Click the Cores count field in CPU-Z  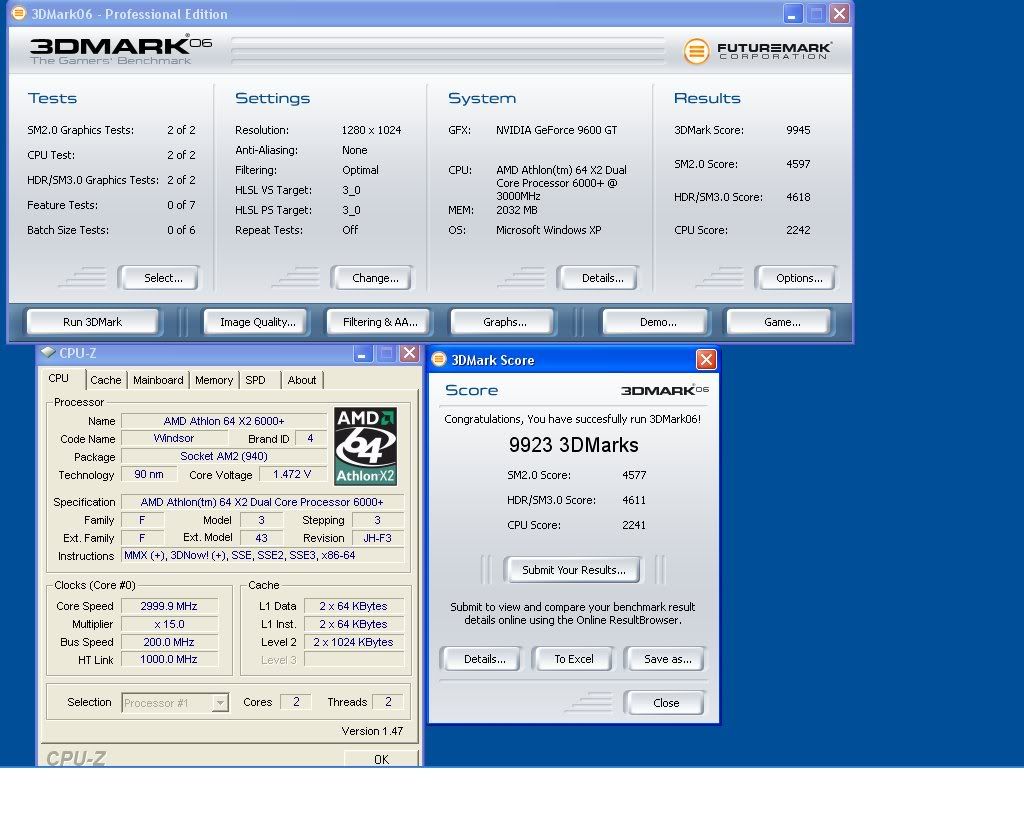[296, 702]
